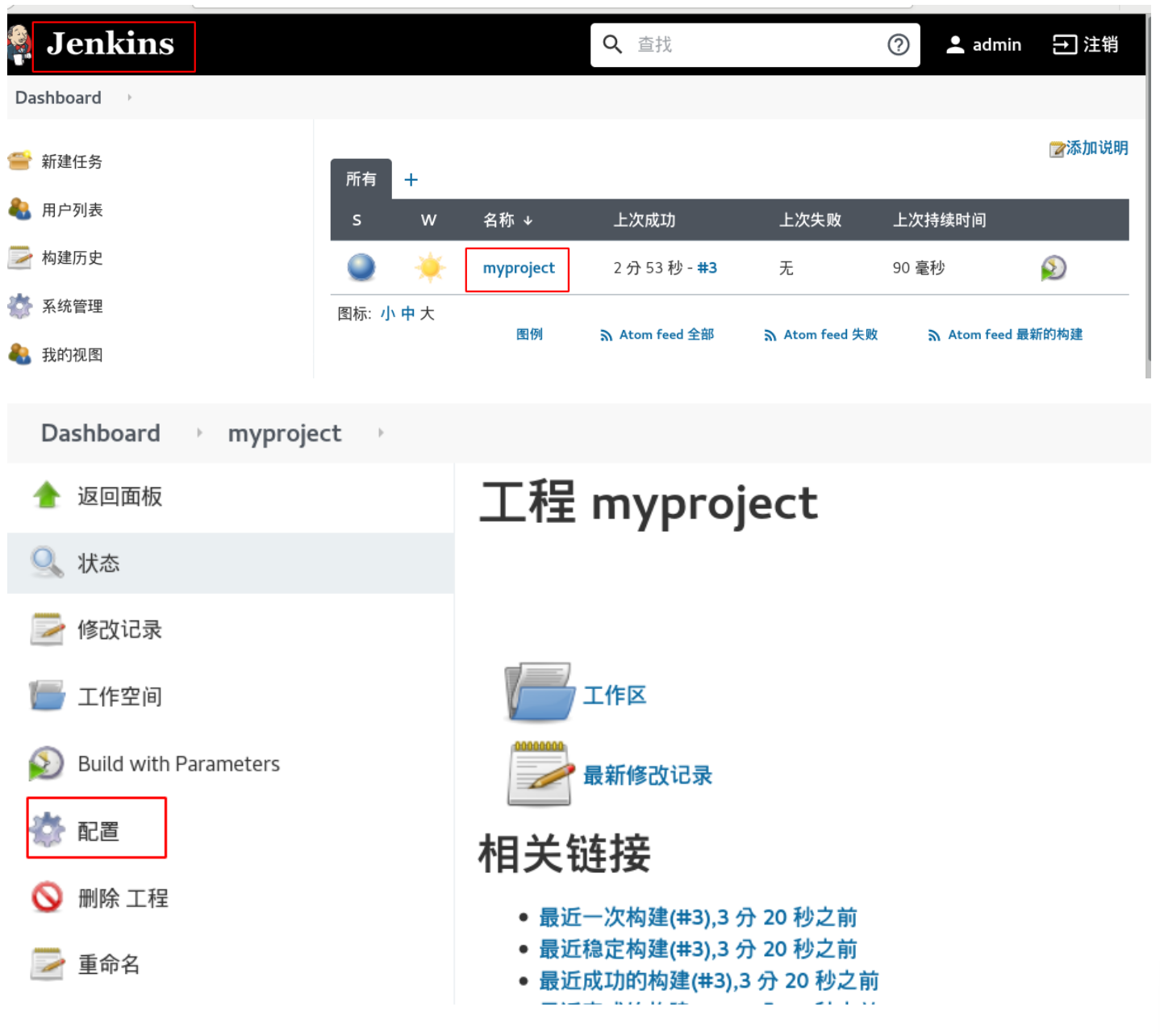The image size is (1160, 1036).
Task: Open 最近一次构建(#3) link
Action: tap(698, 917)
